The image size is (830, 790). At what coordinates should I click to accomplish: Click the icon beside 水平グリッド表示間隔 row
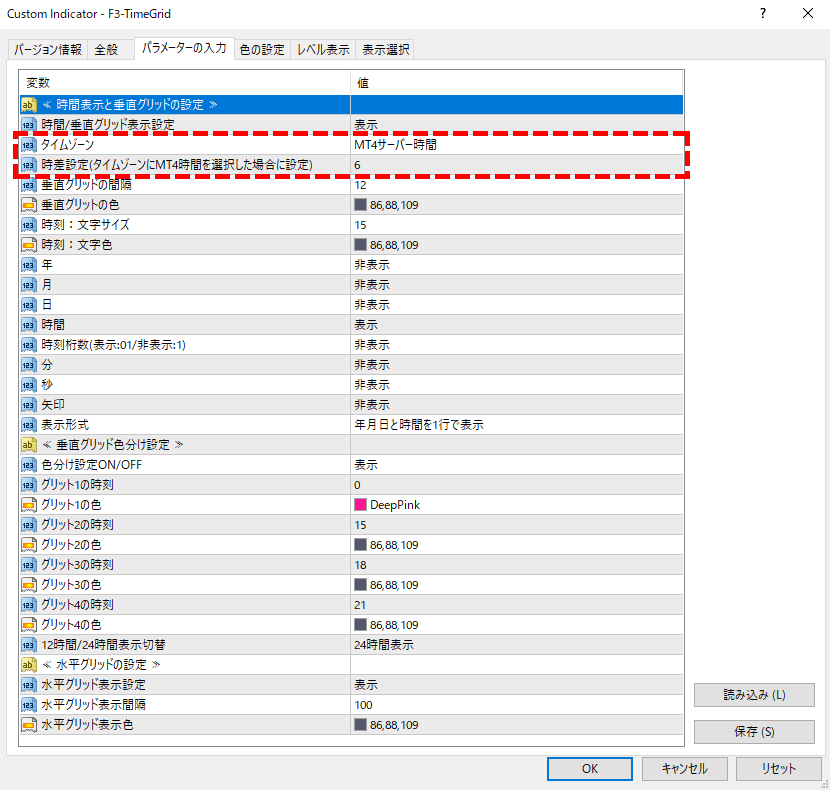point(29,705)
